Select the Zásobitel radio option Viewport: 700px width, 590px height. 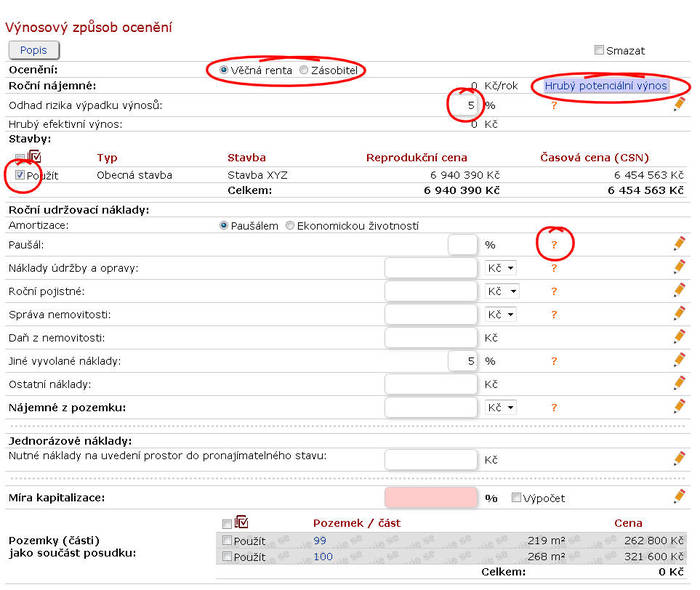pos(304,70)
